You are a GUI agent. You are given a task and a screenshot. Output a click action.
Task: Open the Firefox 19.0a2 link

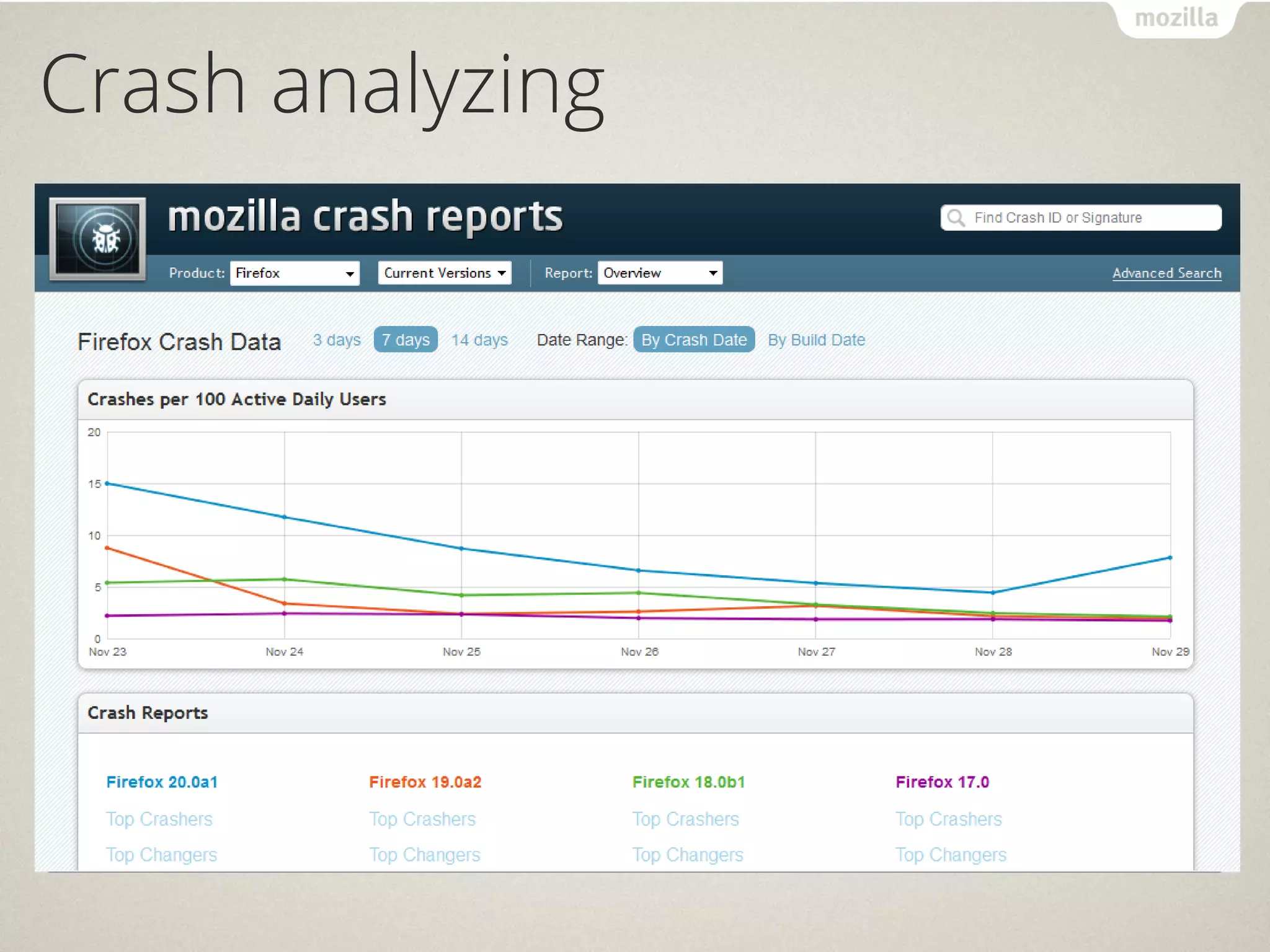(425, 782)
